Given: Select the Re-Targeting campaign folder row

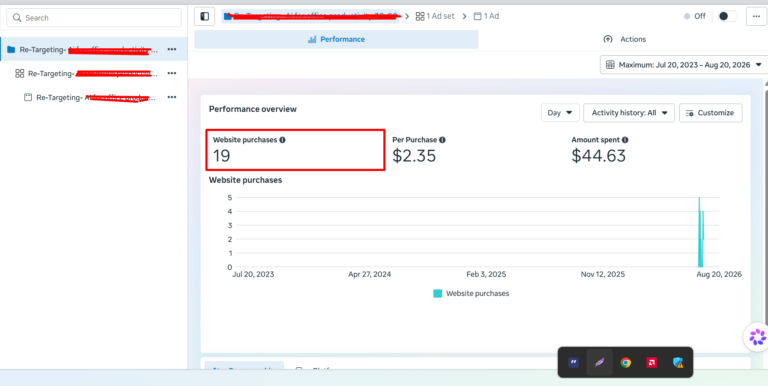Looking at the screenshot, I should click(94, 49).
